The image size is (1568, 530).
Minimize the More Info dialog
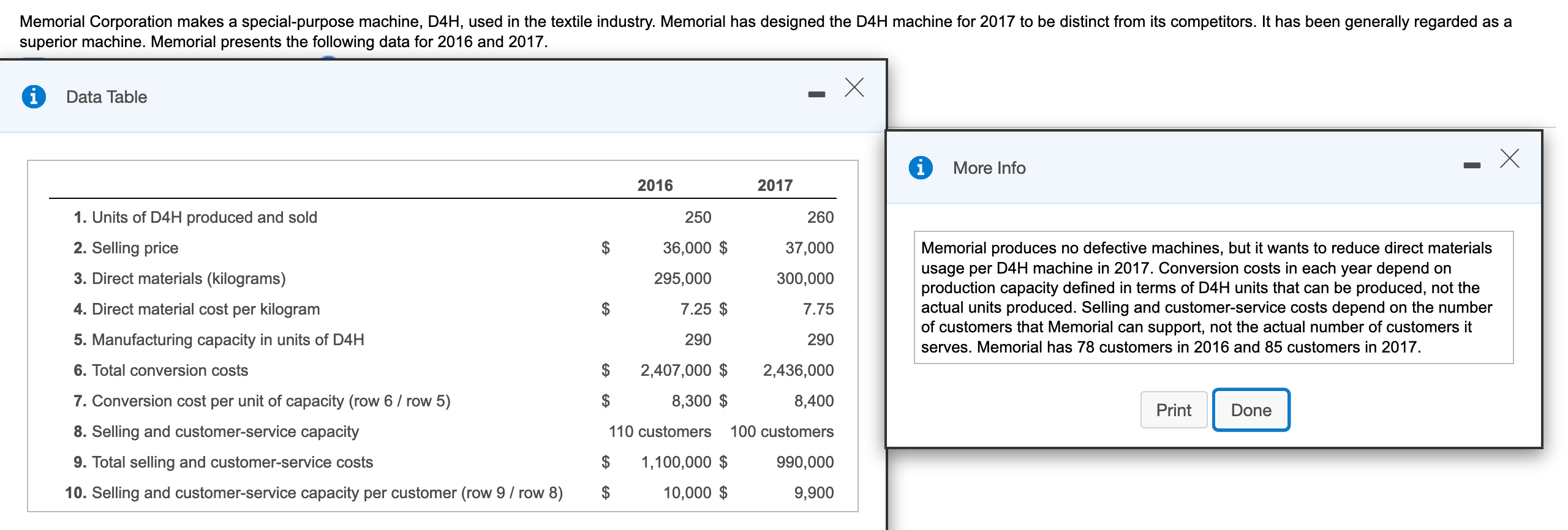(x=1472, y=165)
